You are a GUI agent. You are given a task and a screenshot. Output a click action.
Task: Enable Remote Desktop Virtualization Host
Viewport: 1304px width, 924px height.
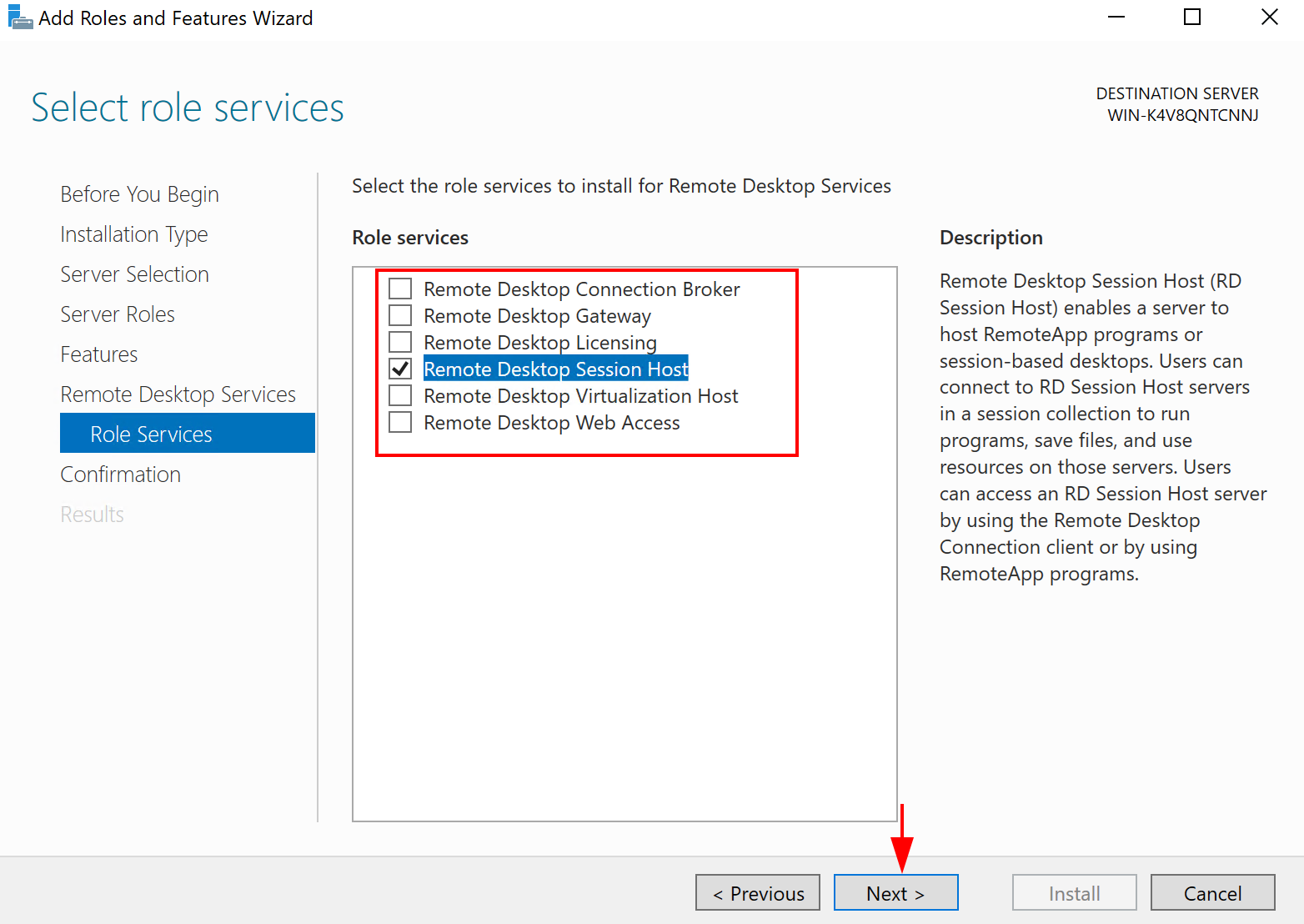[399, 394]
